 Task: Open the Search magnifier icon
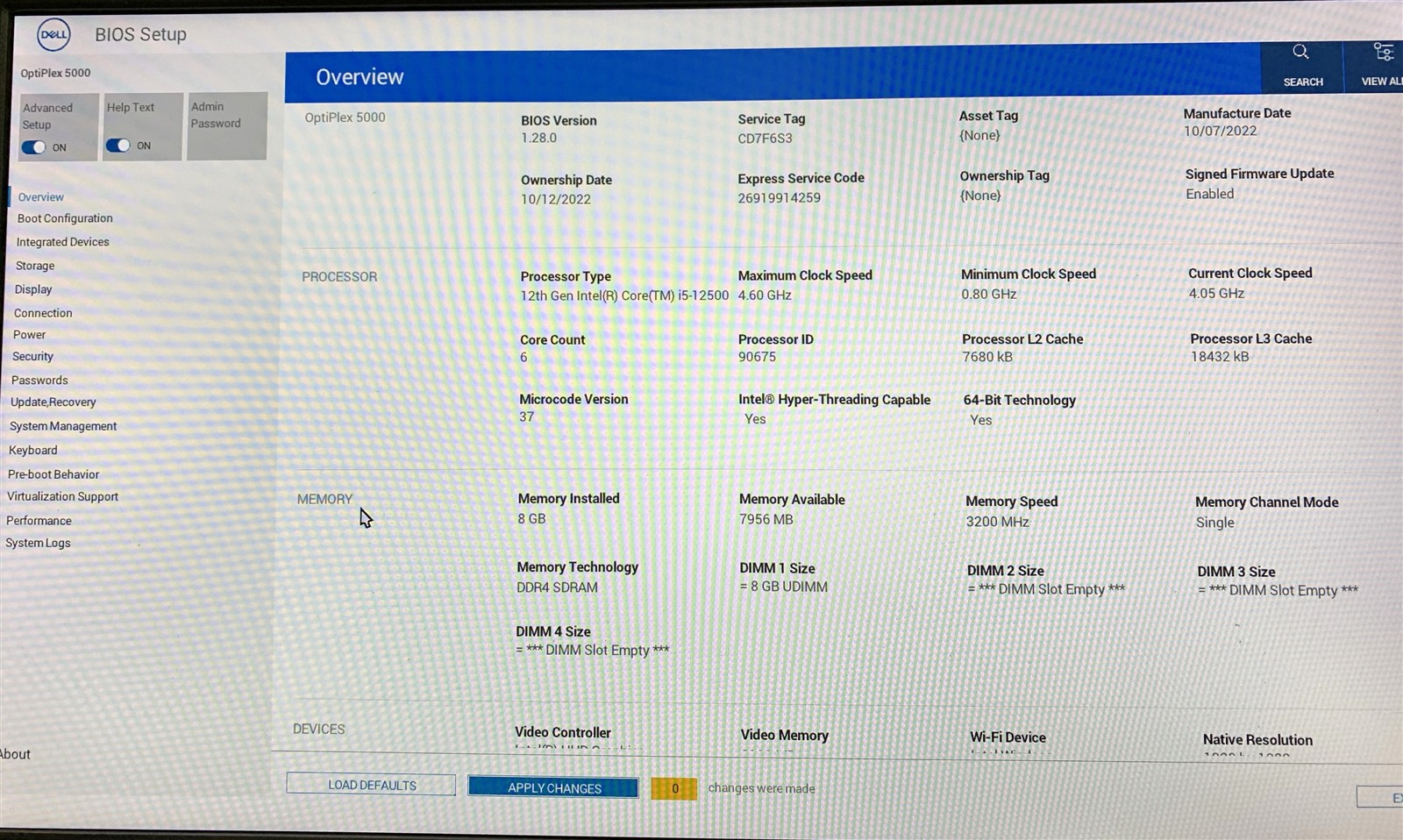pos(1300,53)
